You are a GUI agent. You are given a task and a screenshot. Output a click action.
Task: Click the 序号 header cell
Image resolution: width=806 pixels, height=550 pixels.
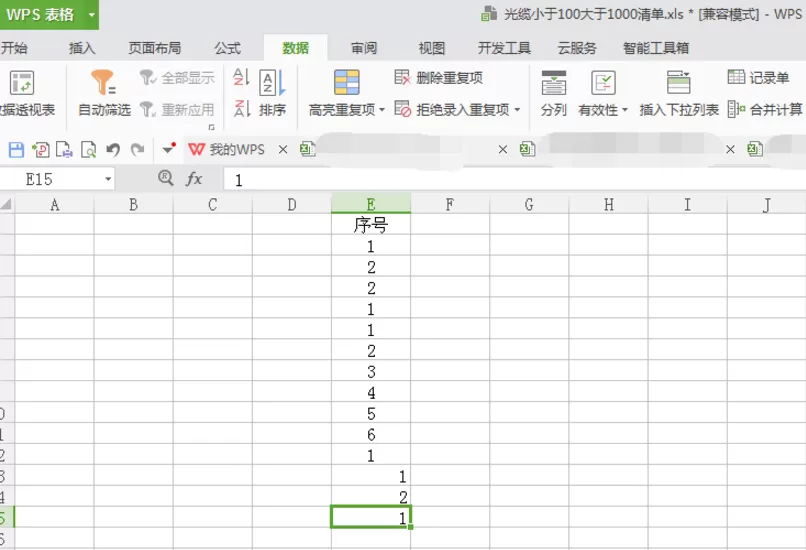(371, 224)
